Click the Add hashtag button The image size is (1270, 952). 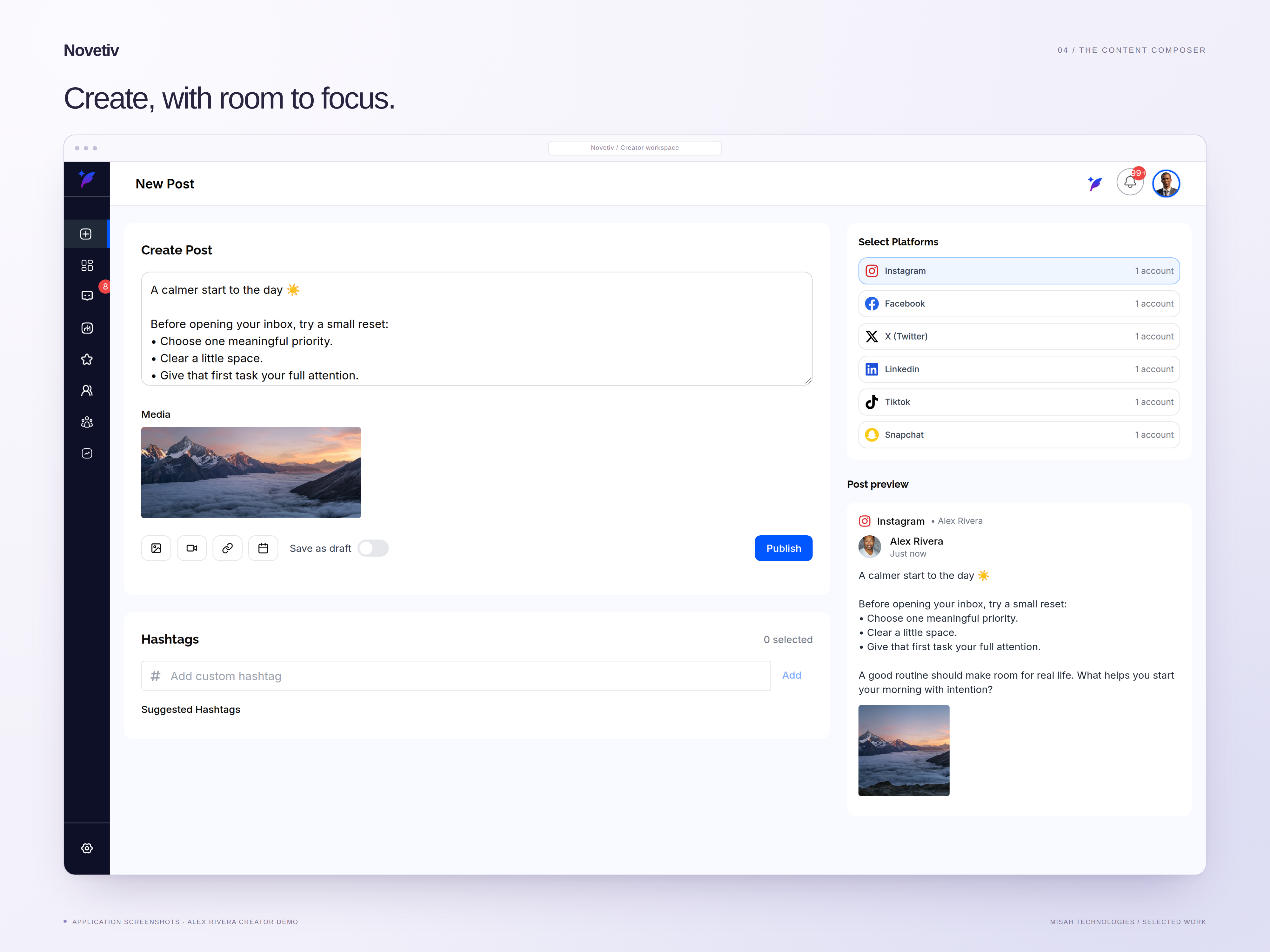click(791, 675)
